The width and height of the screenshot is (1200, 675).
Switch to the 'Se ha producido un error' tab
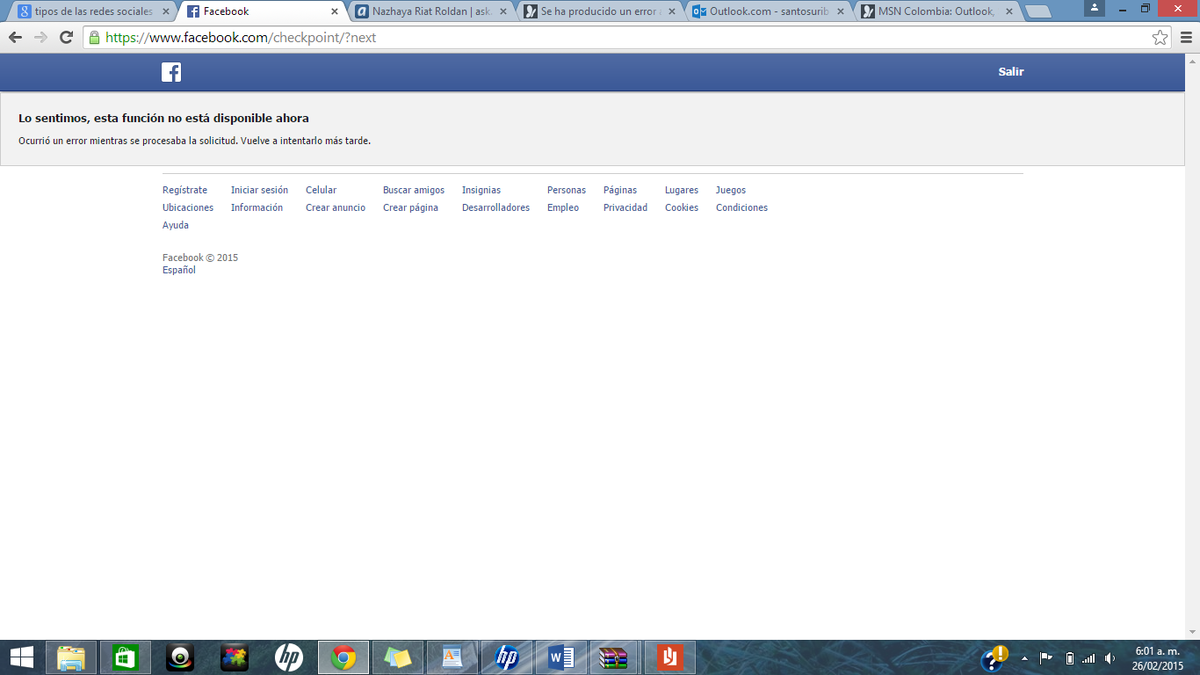pos(600,12)
